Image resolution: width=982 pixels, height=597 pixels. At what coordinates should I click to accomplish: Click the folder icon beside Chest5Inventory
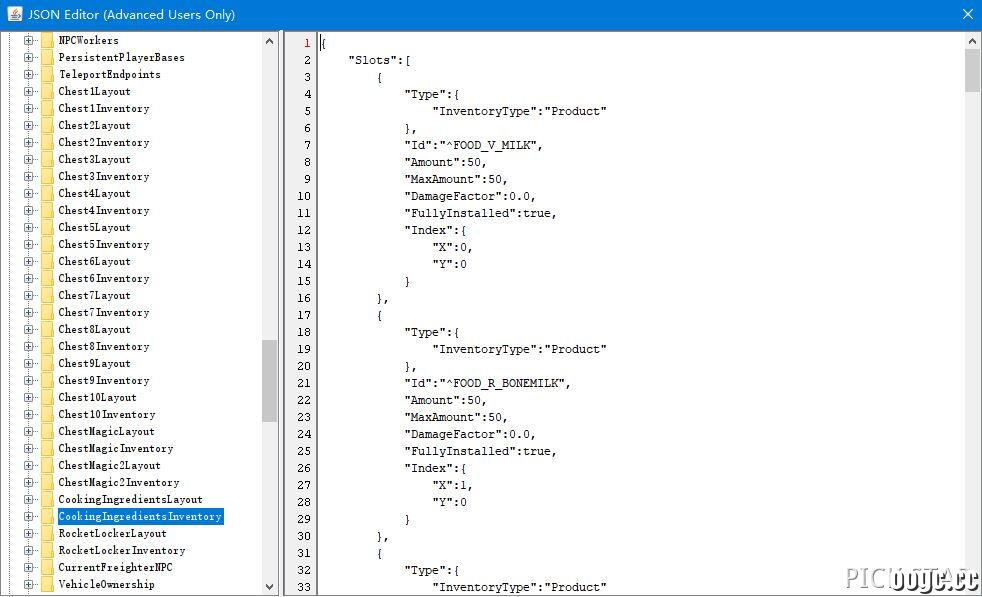[x=47, y=245]
